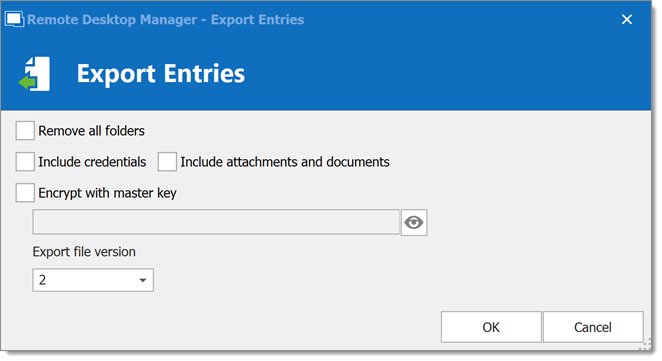The width and height of the screenshot is (662, 361).
Task: Select the version combo box showing 2
Action: point(93,280)
